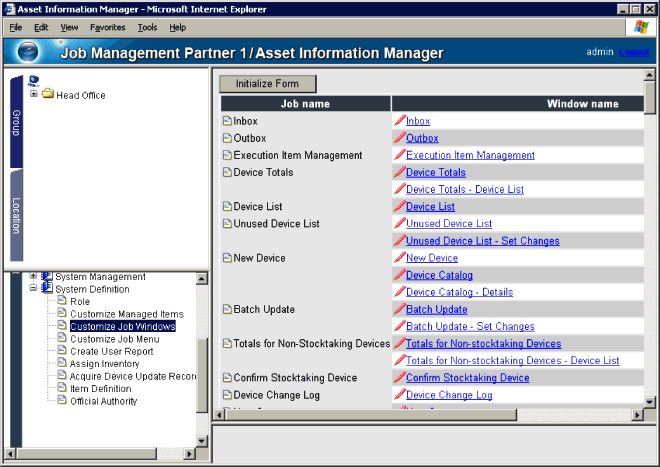Click the pencil icon next to Device Catalog
660x467 pixels.
[400, 275]
